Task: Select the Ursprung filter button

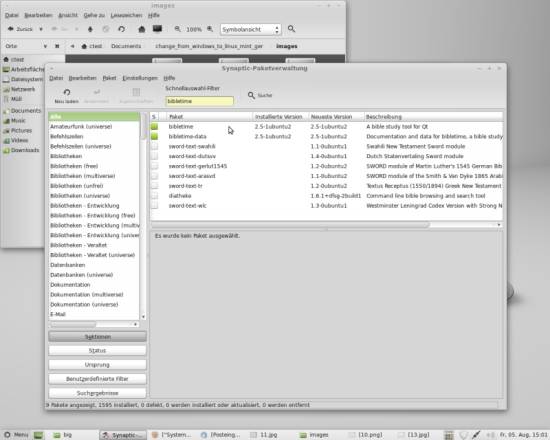Action: [97, 365]
